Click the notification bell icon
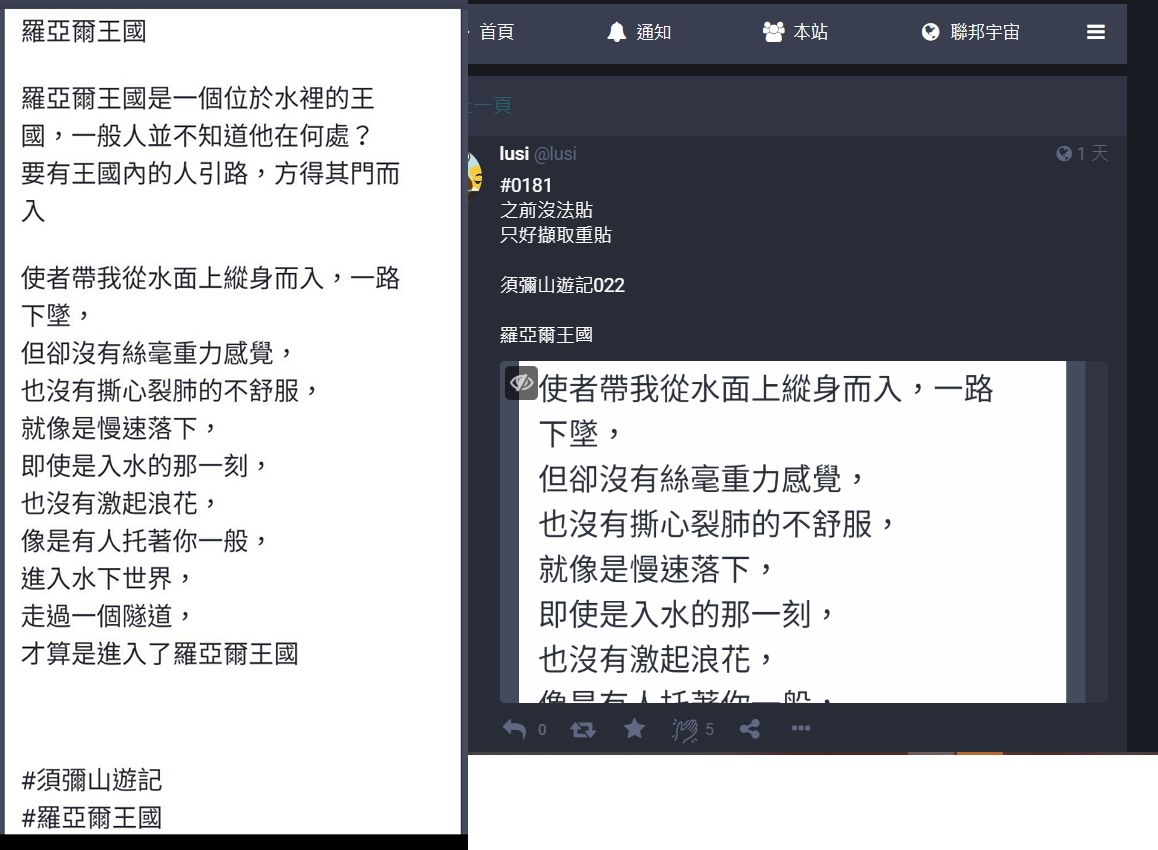 click(617, 32)
